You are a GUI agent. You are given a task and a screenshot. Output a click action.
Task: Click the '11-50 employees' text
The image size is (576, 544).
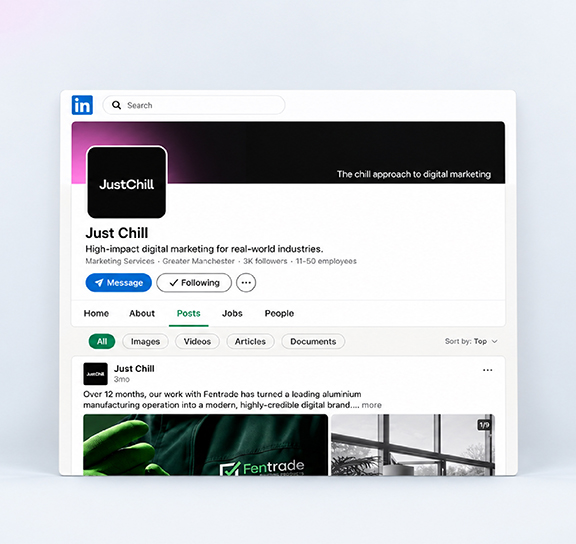pos(326,261)
